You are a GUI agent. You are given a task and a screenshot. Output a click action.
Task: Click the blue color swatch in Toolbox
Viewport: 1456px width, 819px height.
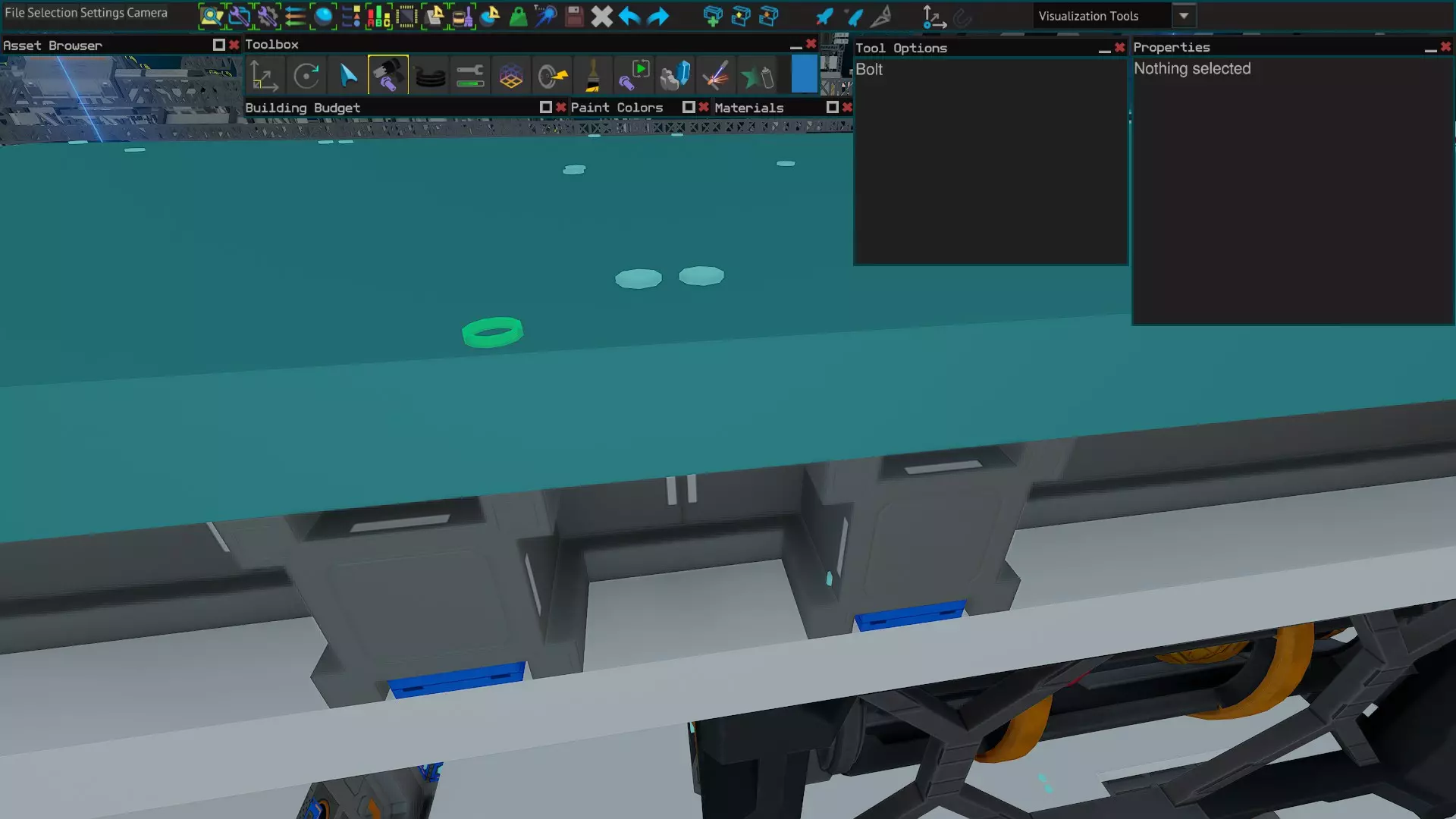coord(804,76)
